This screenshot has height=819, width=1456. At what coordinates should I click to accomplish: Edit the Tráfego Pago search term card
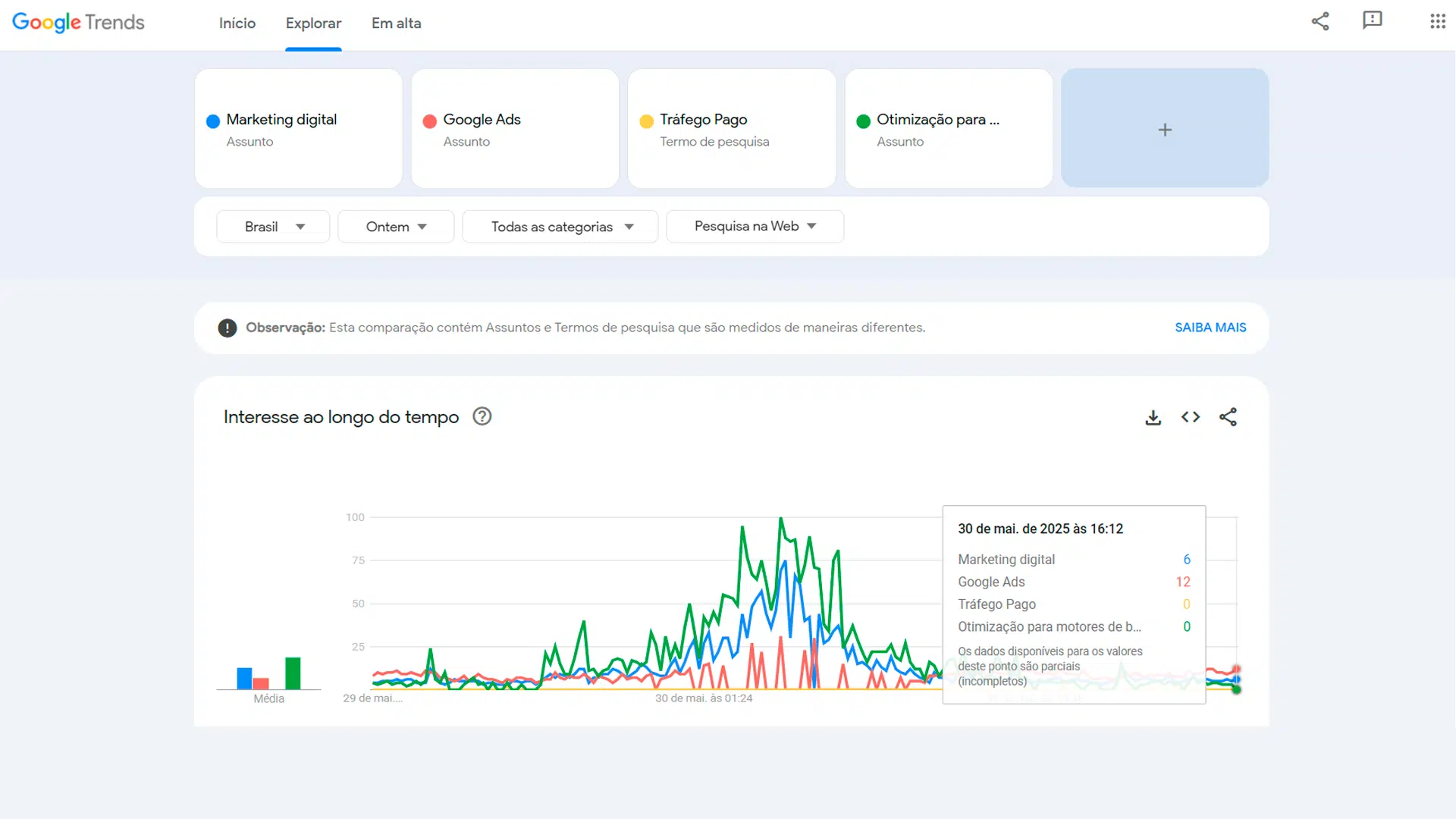click(732, 128)
